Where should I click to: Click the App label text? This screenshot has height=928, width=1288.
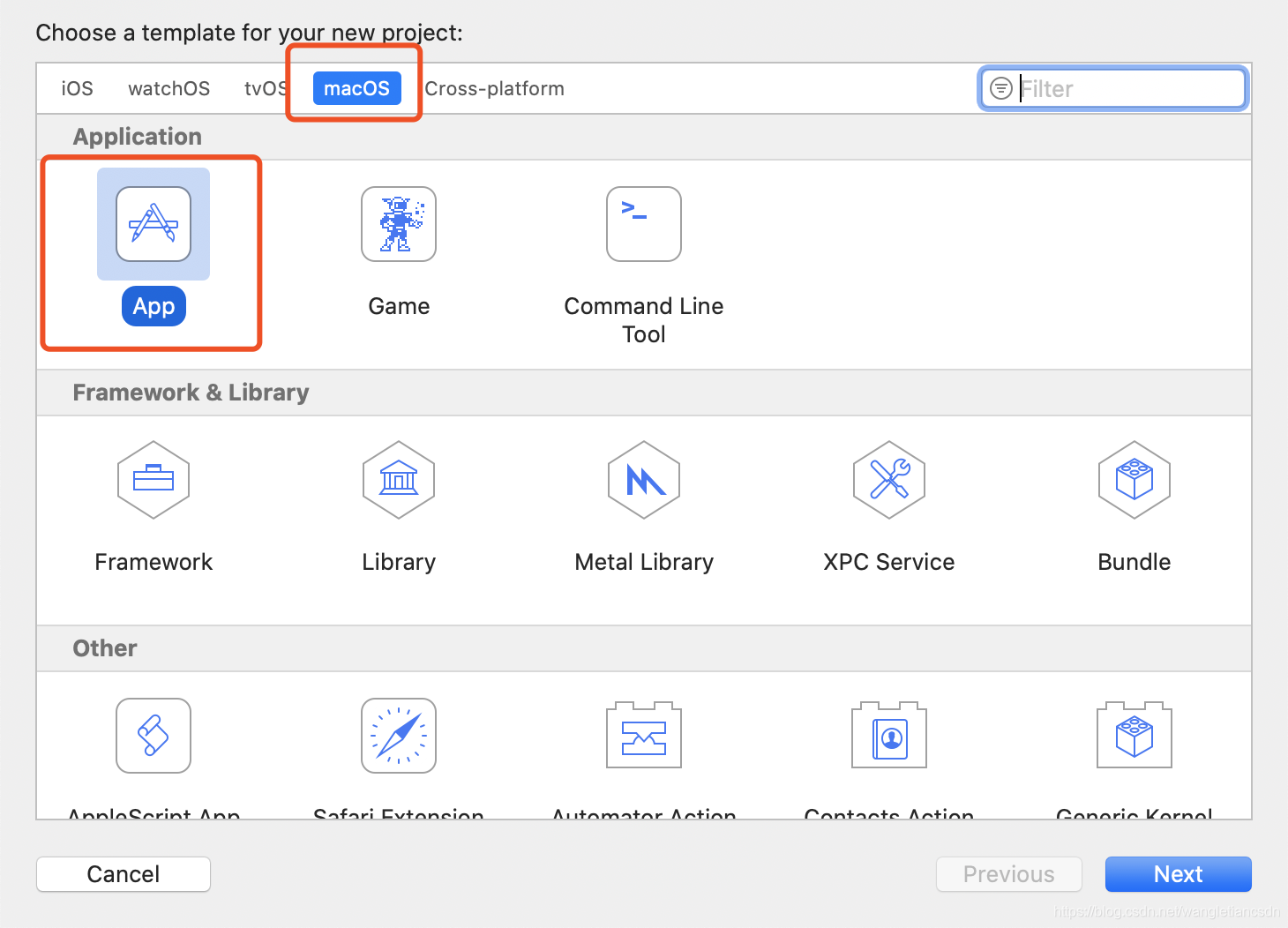pos(154,306)
